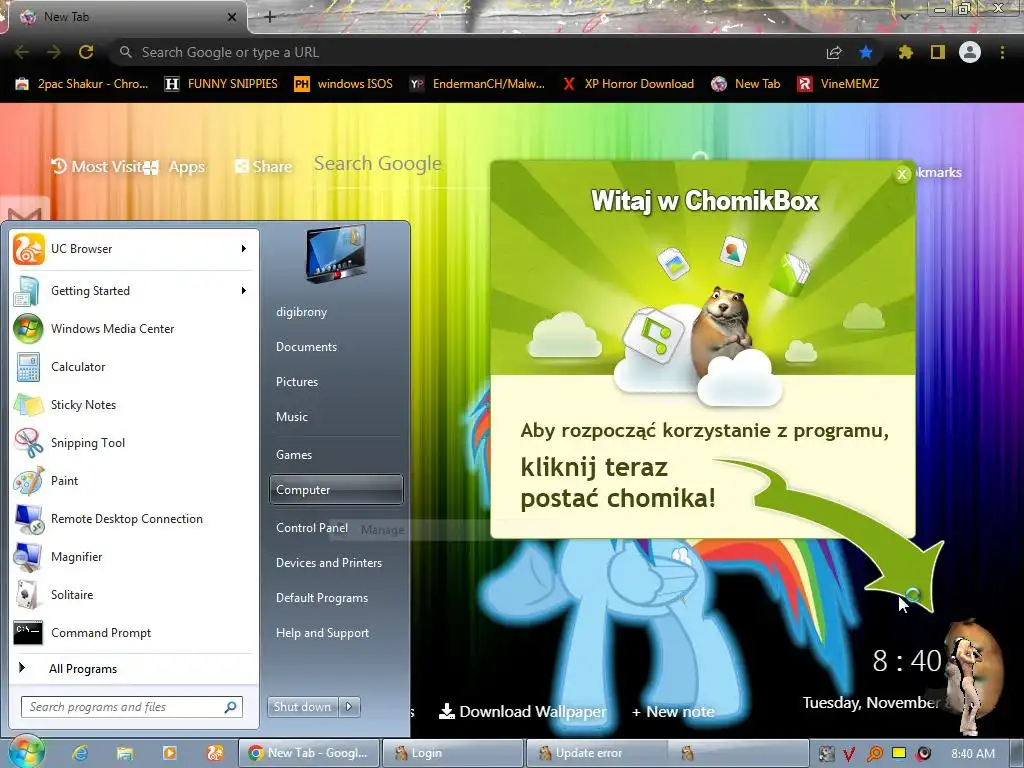The width and height of the screenshot is (1024, 768).
Task: Open digibrony user folder
Action: pyautogui.click(x=302, y=312)
